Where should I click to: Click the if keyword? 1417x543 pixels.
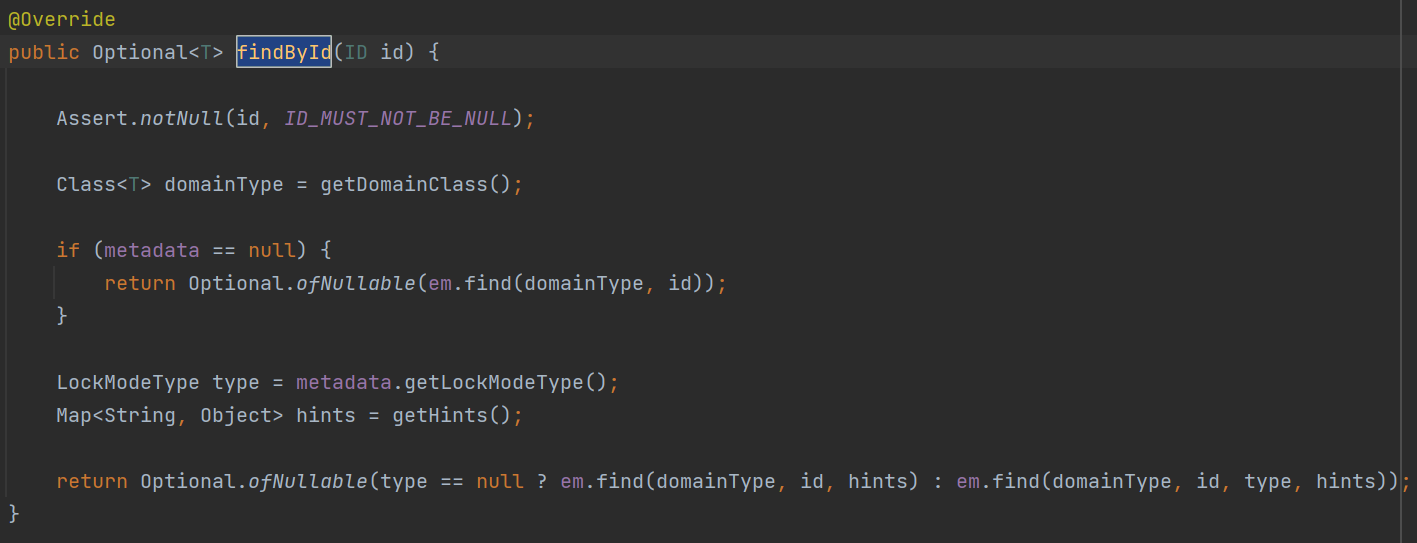pos(68,250)
